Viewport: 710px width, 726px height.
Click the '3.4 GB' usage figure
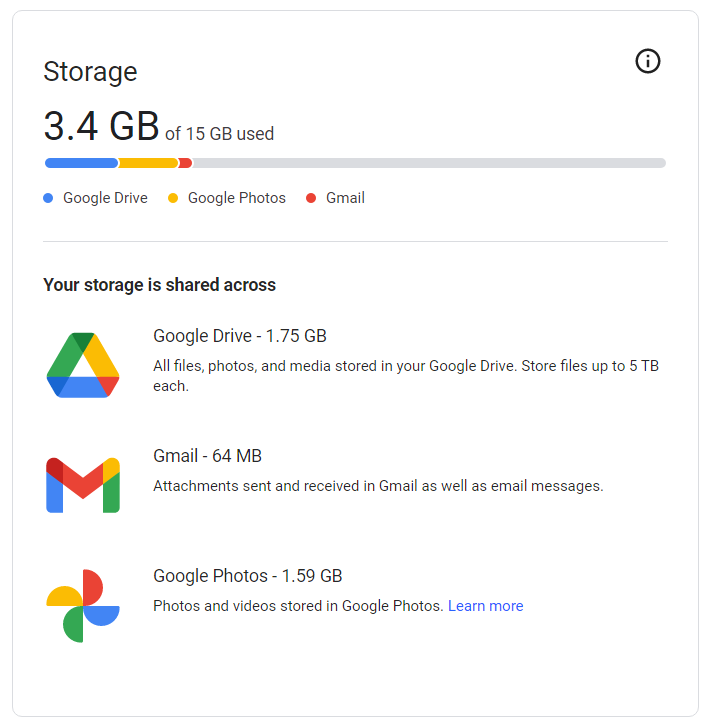coord(101,127)
